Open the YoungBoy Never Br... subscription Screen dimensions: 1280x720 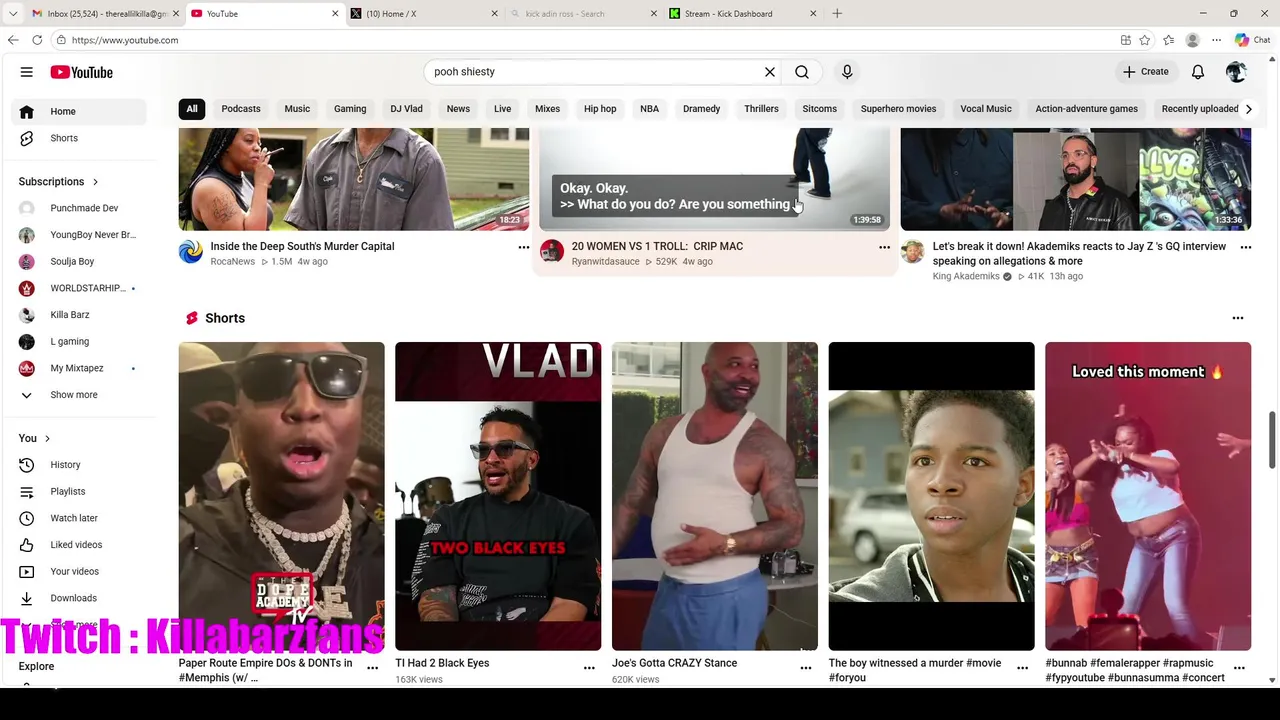point(80,235)
